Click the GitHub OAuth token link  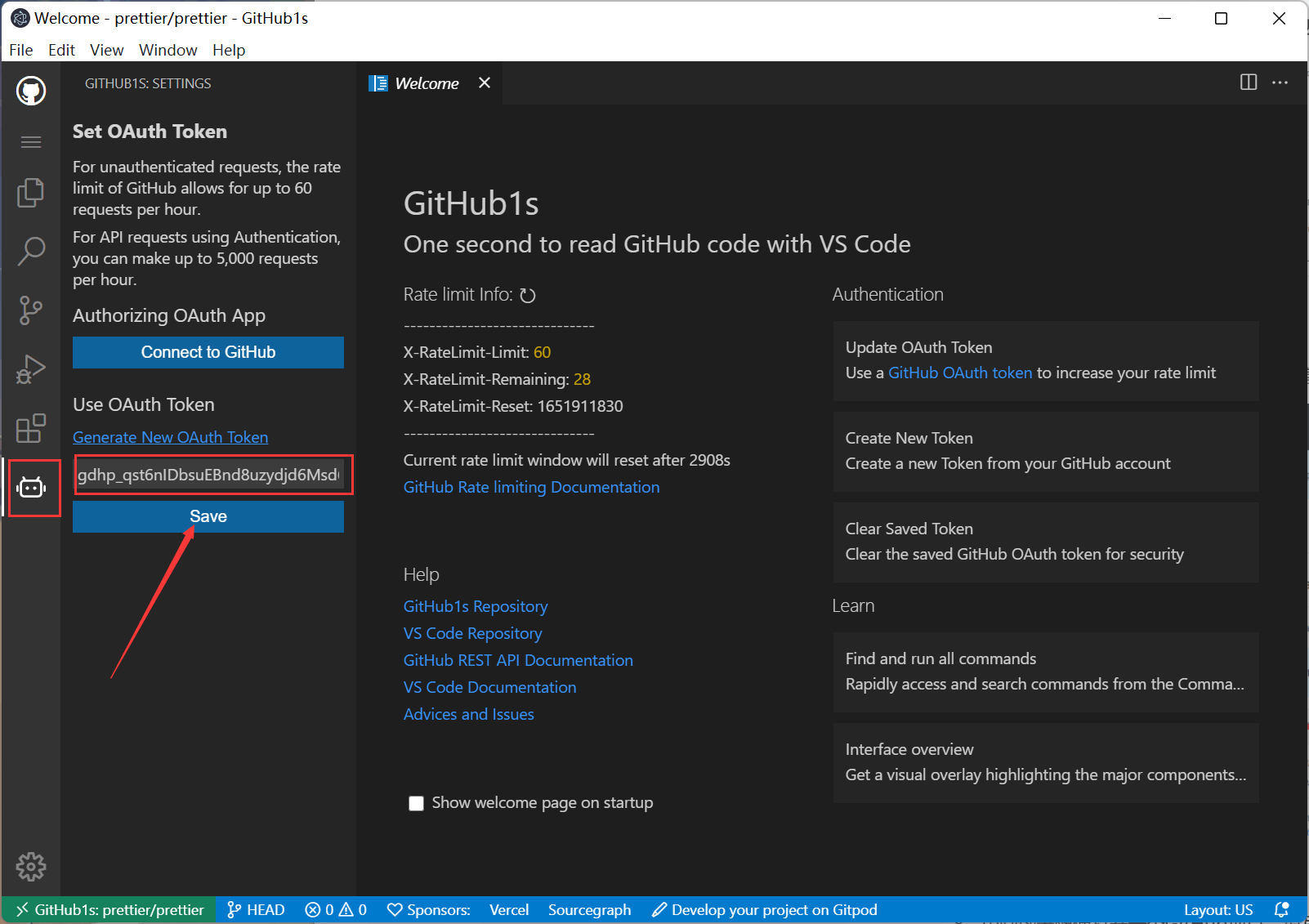(x=960, y=373)
